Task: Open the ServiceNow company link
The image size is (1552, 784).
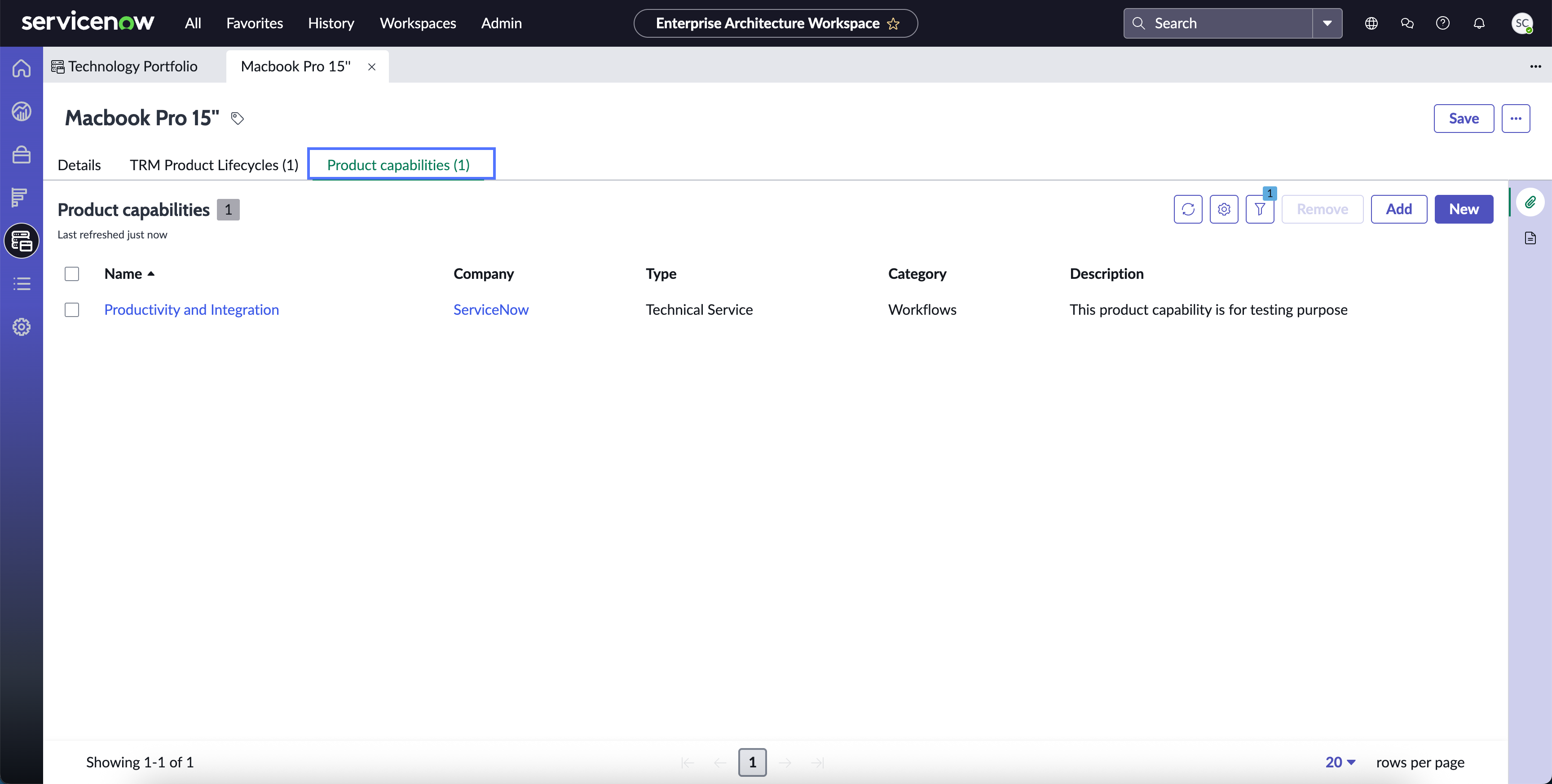Action: 491,310
